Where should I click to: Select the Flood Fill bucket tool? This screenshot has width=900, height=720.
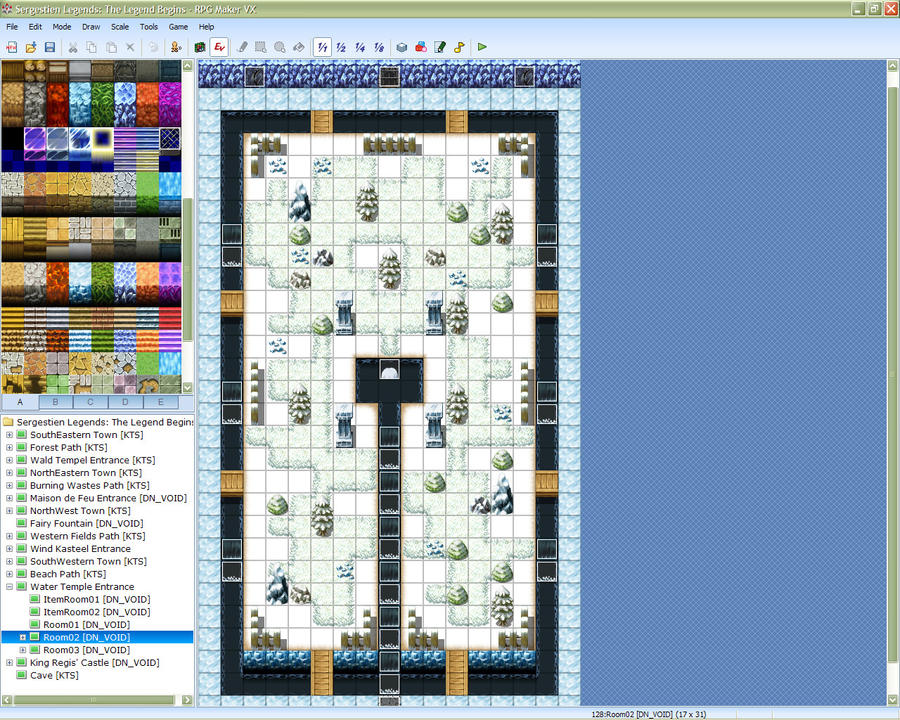pos(299,47)
